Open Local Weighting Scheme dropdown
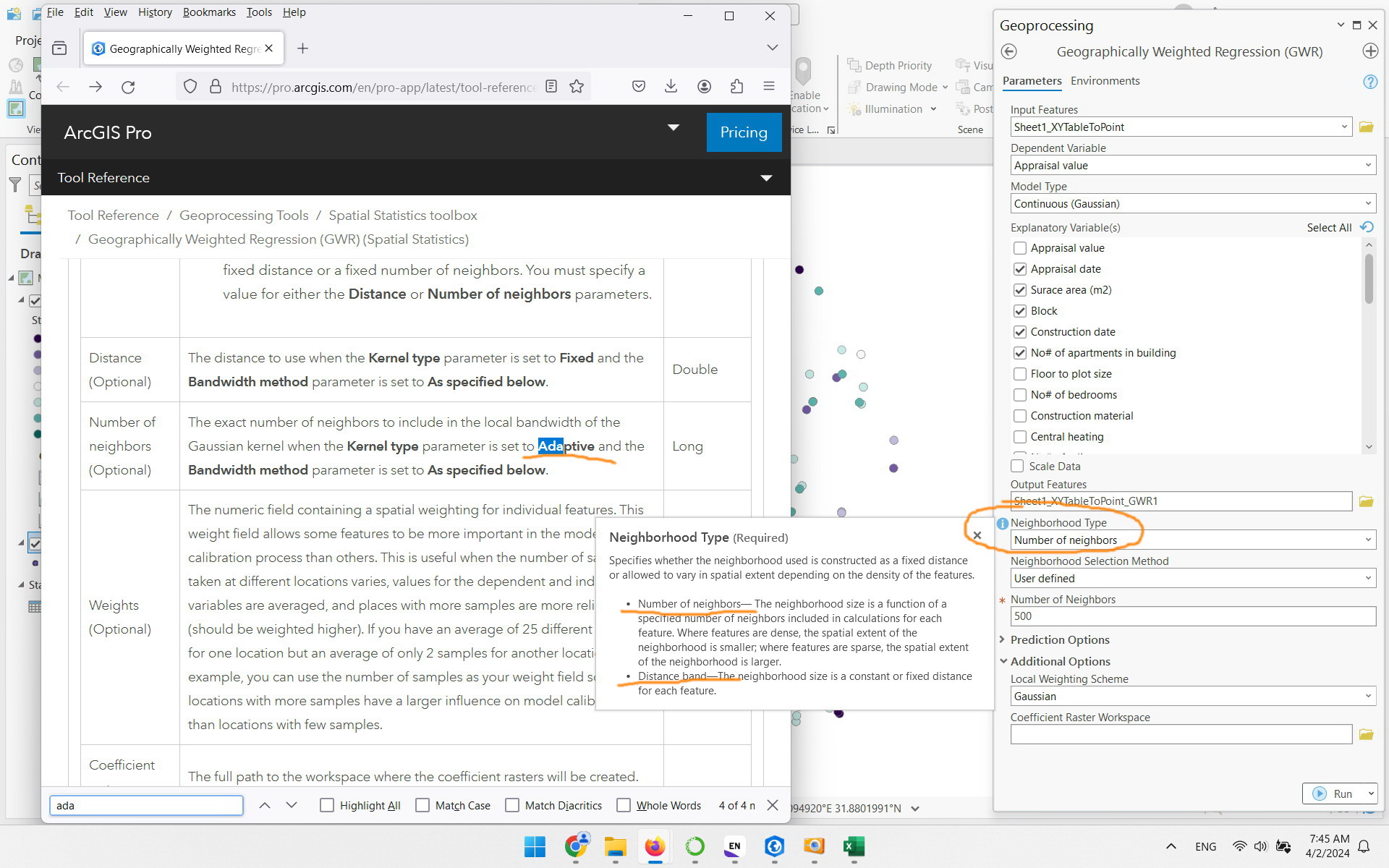The image size is (1389, 868). [1367, 697]
